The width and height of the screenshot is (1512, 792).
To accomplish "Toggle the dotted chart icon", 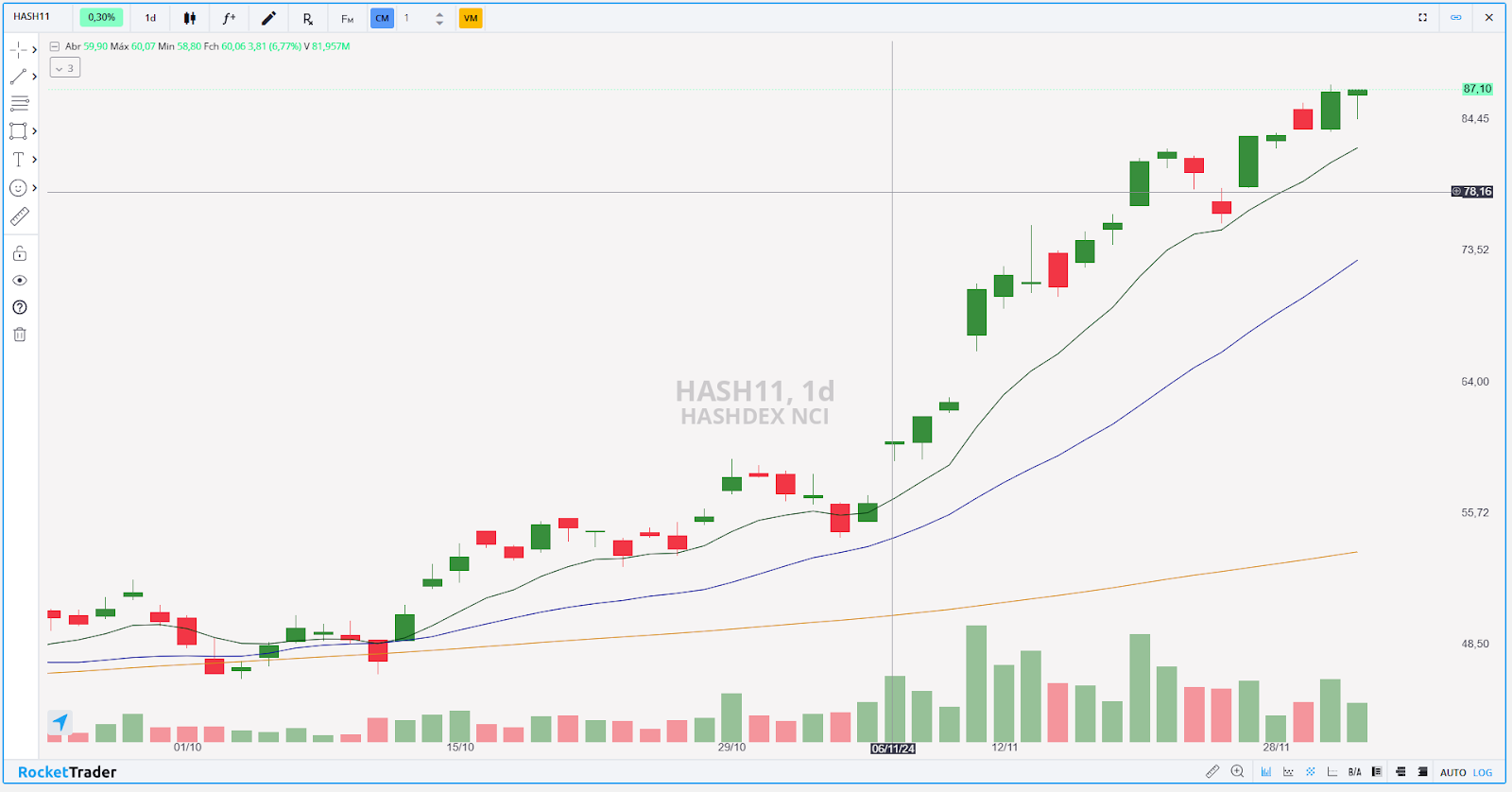I will [x=1288, y=772].
